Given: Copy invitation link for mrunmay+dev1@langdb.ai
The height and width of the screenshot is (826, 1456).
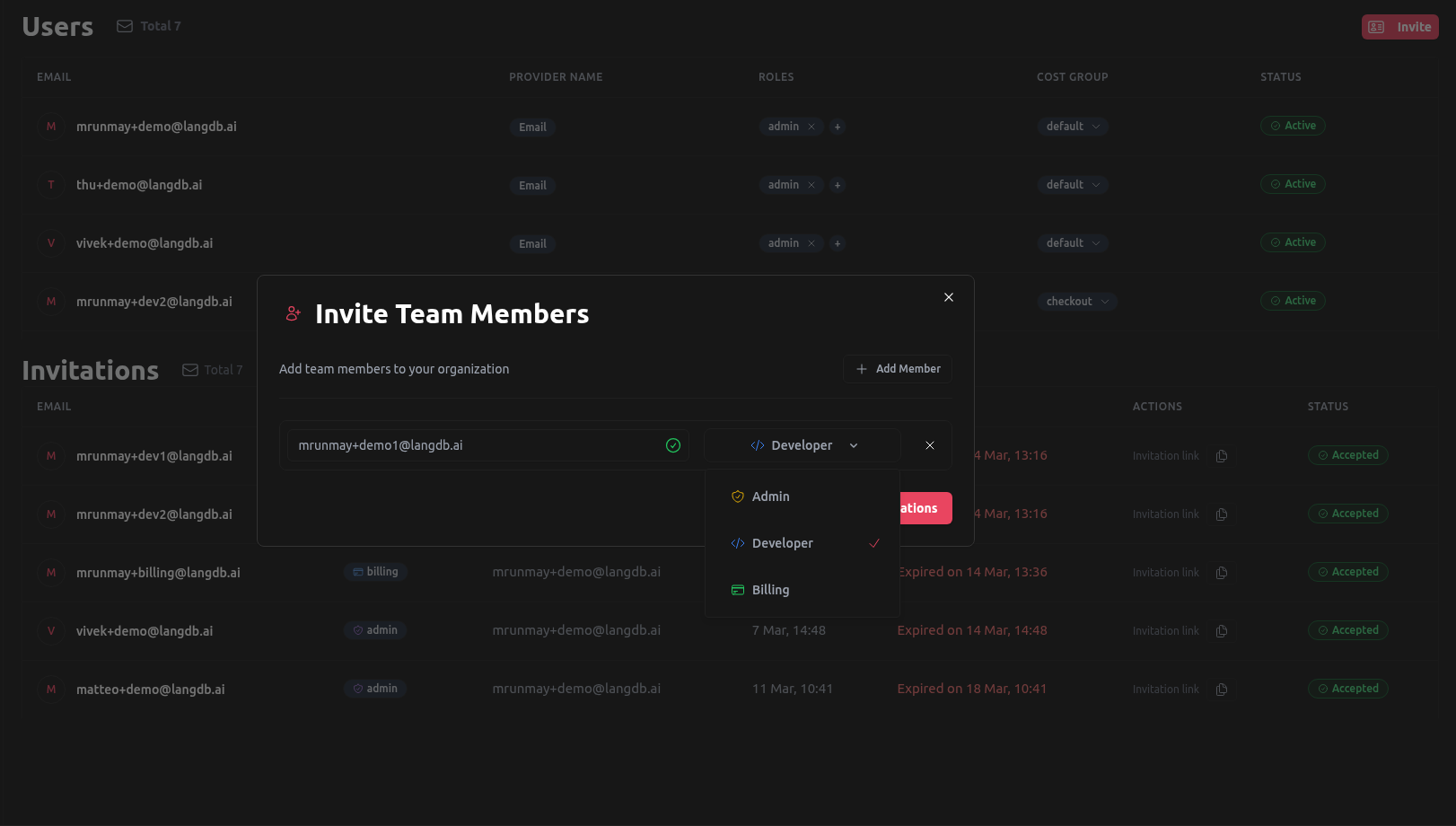Looking at the screenshot, I should coord(1221,456).
